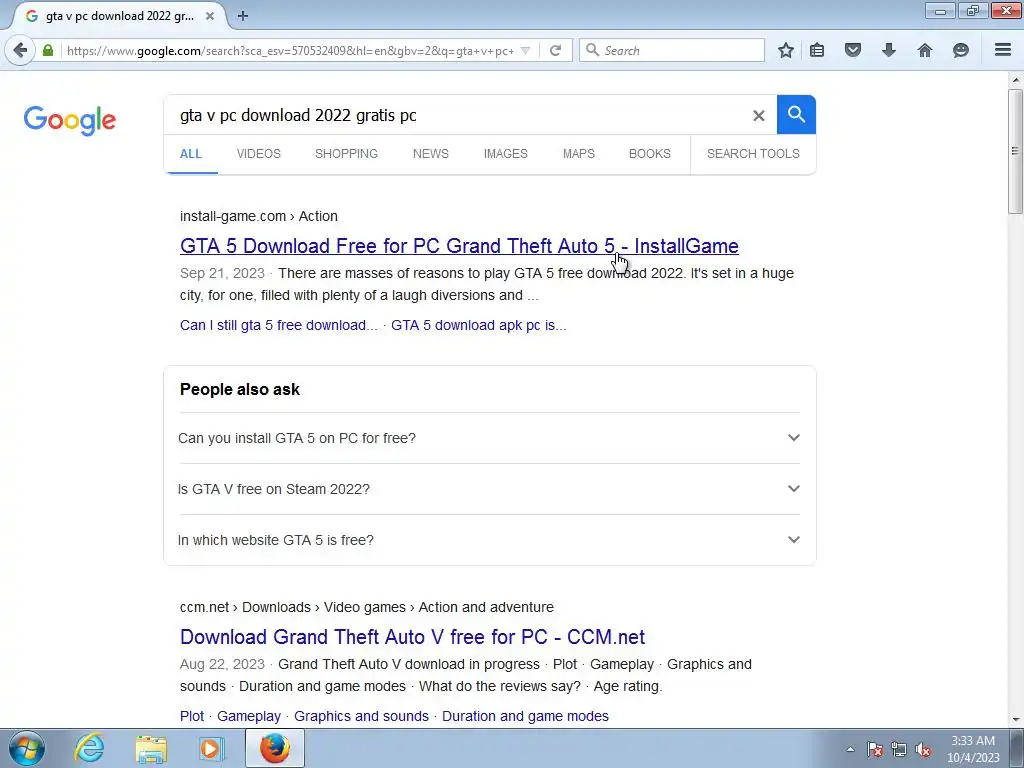1024x768 pixels.
Task: Click the Google logo
Action: [69, 120]
